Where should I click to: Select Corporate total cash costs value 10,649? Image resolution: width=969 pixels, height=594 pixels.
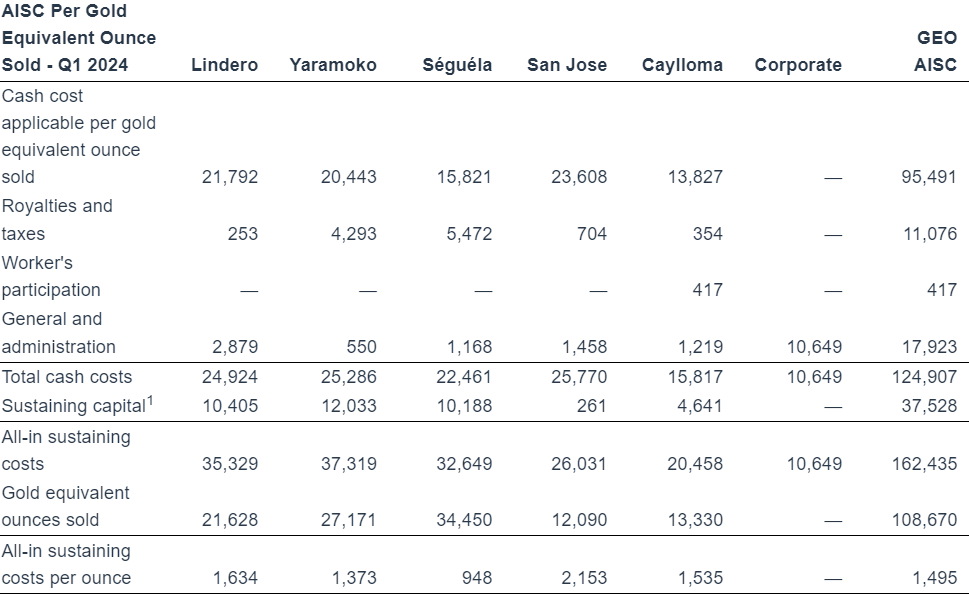point(815,377)
